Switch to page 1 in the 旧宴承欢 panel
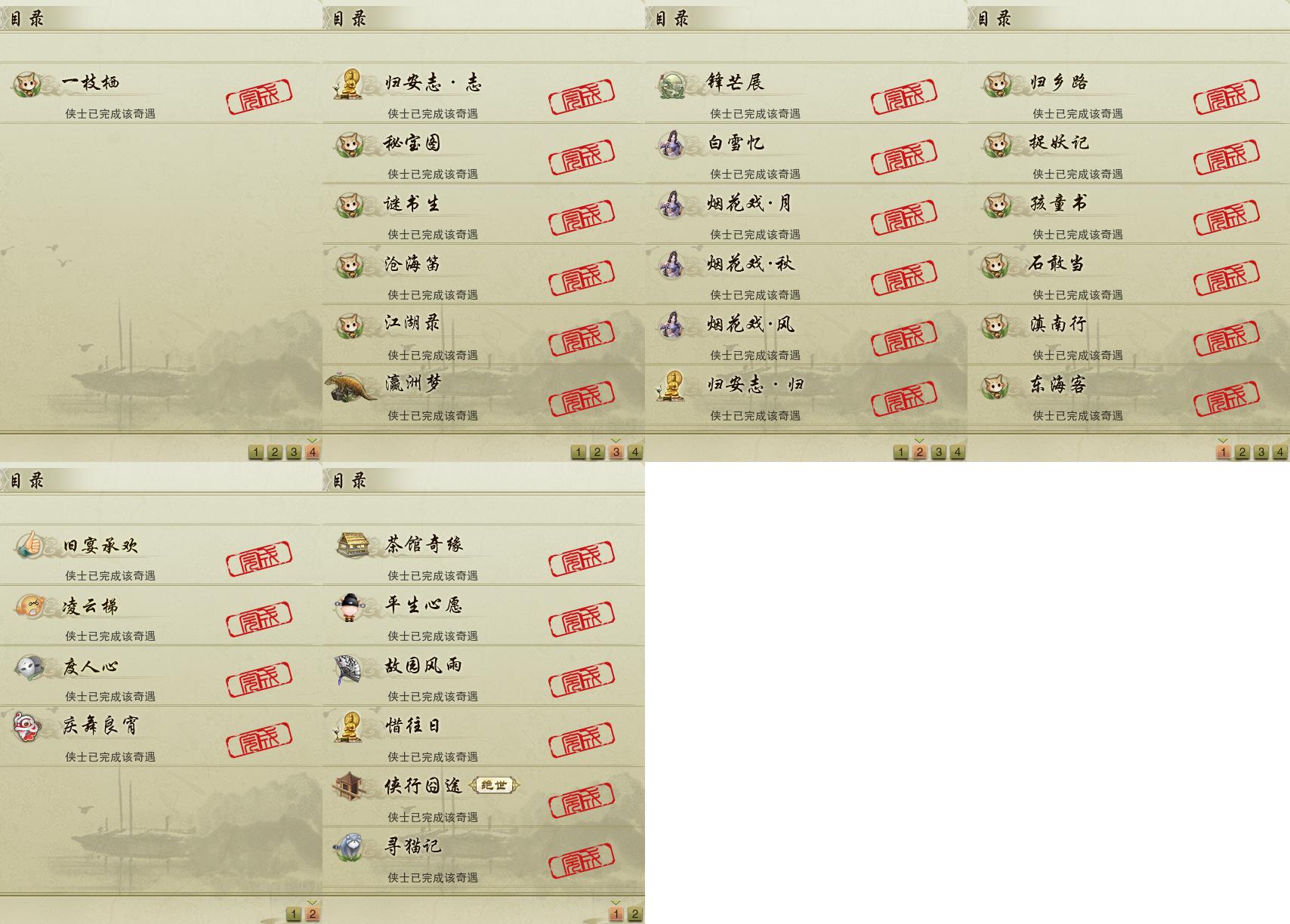This screenshot has height=924, width=1290. 294,914
